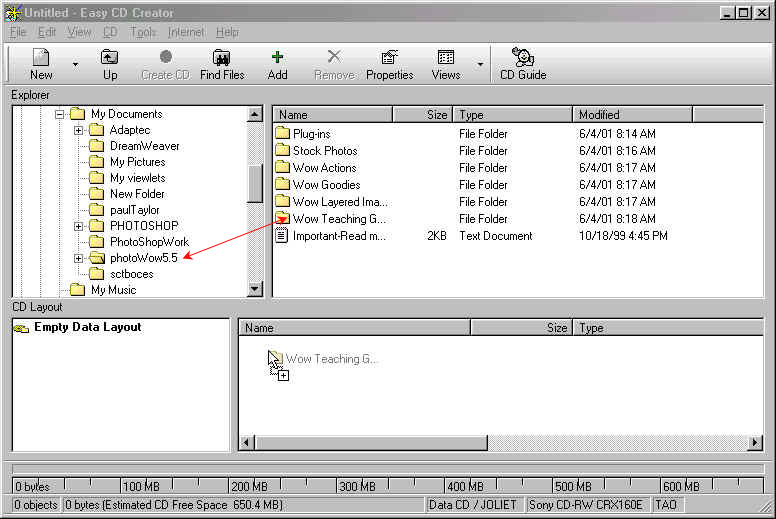Select the Empty Data Layout node
This screenshot has height=519, width=776.
coord(88,327)
